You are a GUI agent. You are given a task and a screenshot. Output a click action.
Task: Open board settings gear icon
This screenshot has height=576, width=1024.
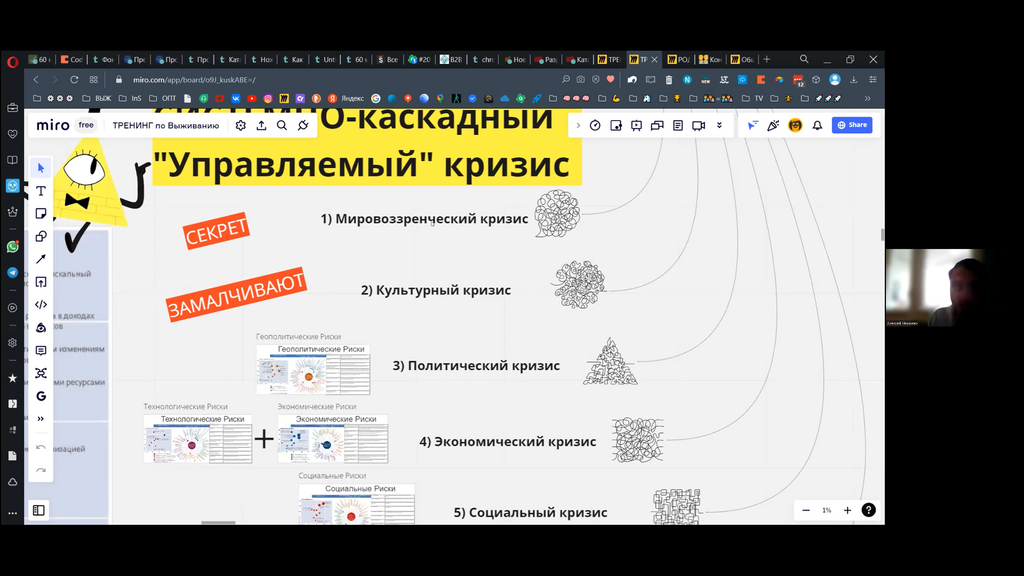pyautogui.click(x=240, y=125)
